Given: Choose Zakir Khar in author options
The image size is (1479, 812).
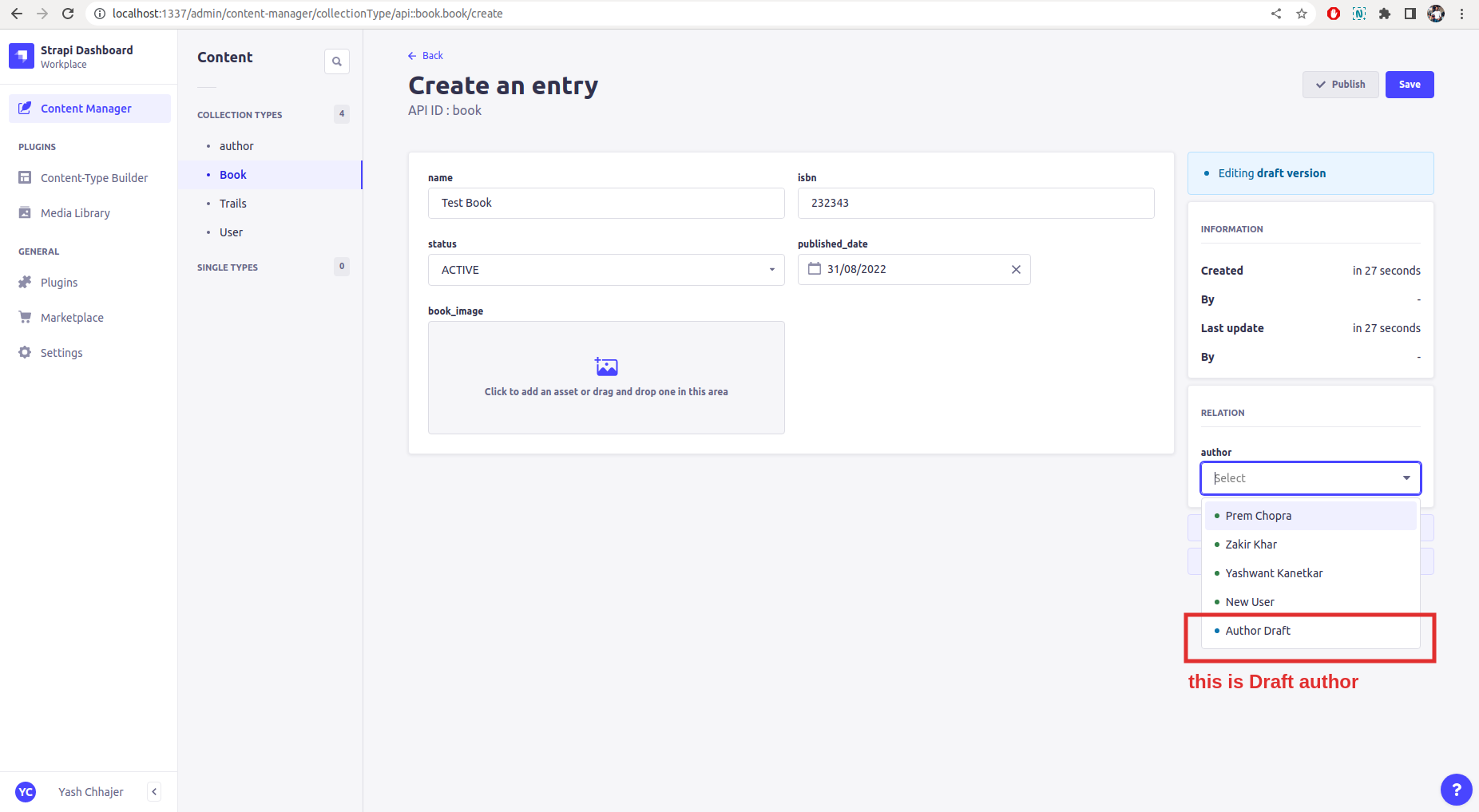Looking at the screenshot, I should click(1251, 545).
